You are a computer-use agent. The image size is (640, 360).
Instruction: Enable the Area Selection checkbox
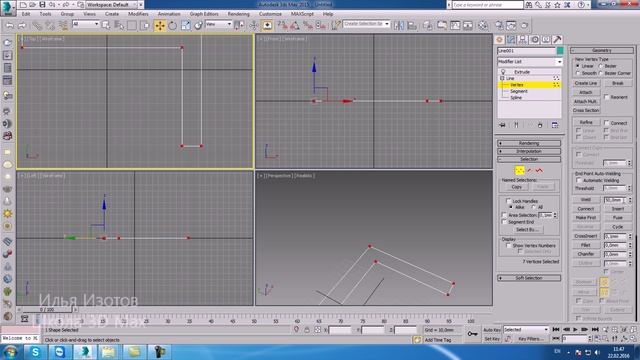[x=504, y=215]
